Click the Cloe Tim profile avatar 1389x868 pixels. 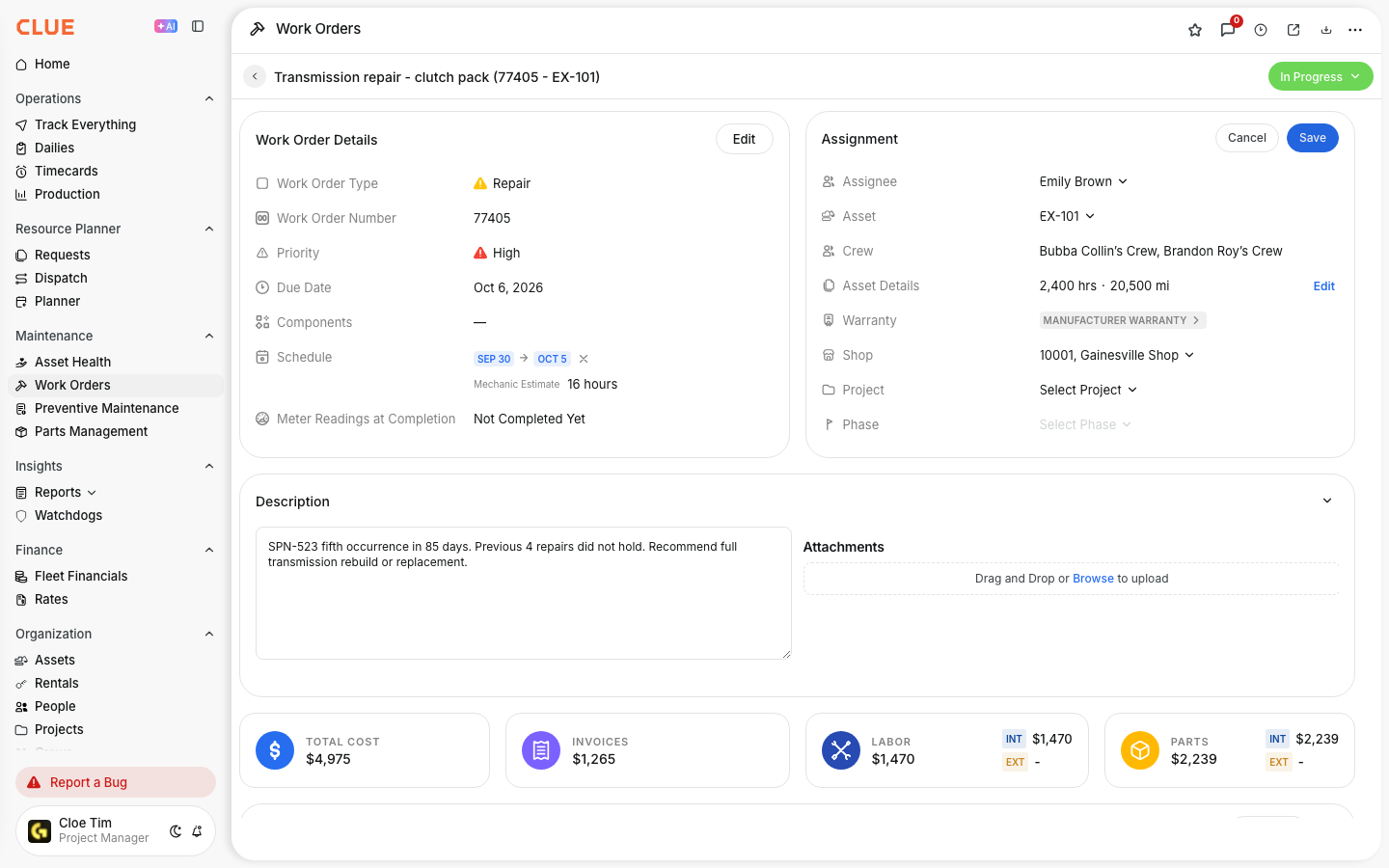click(x=40, y=831)
